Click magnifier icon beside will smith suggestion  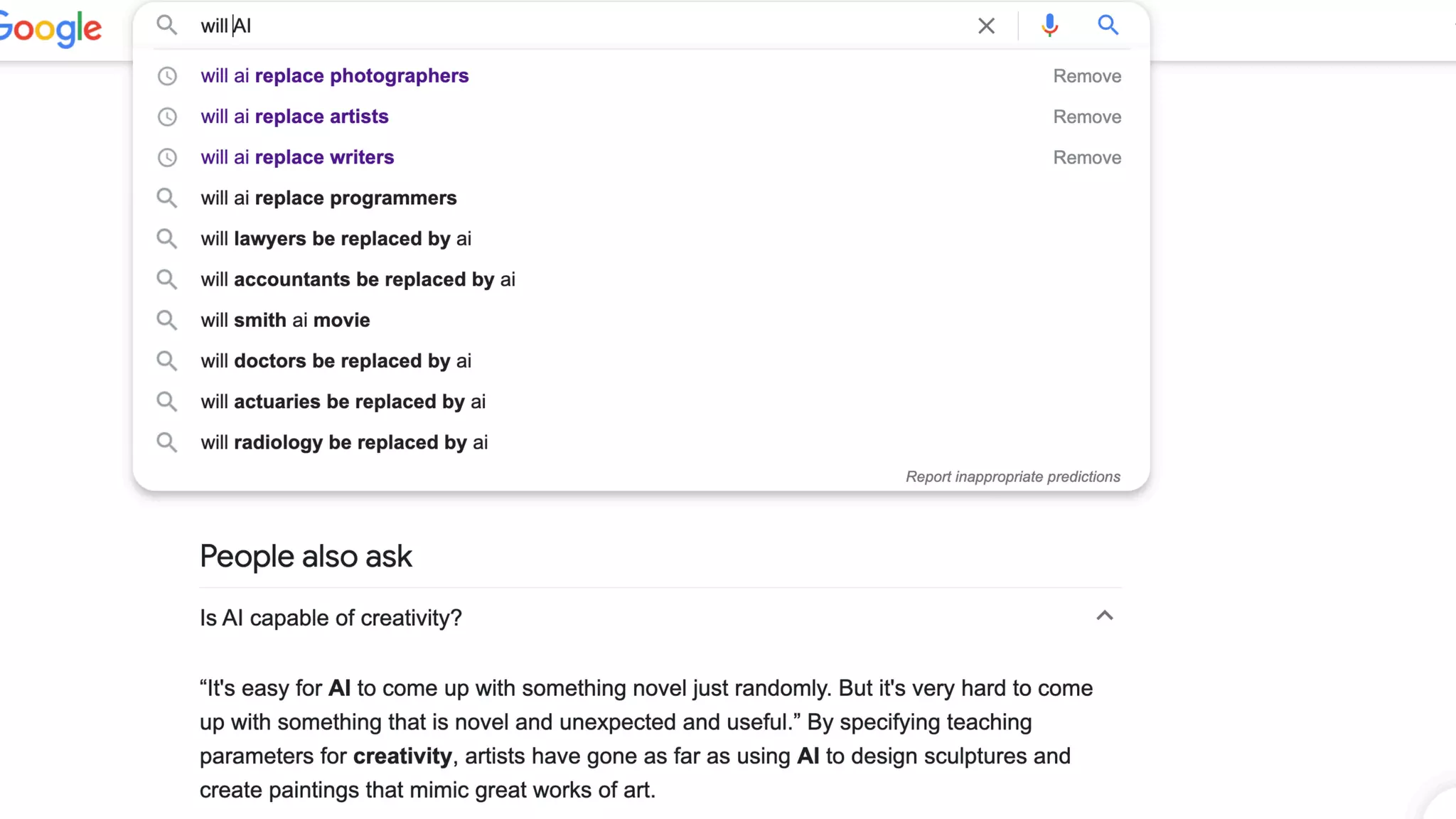pos(167,320)
